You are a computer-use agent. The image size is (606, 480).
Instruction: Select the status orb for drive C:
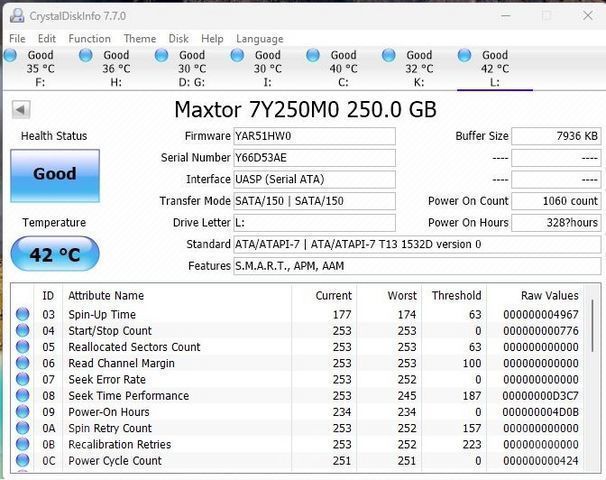coord(313,56)
